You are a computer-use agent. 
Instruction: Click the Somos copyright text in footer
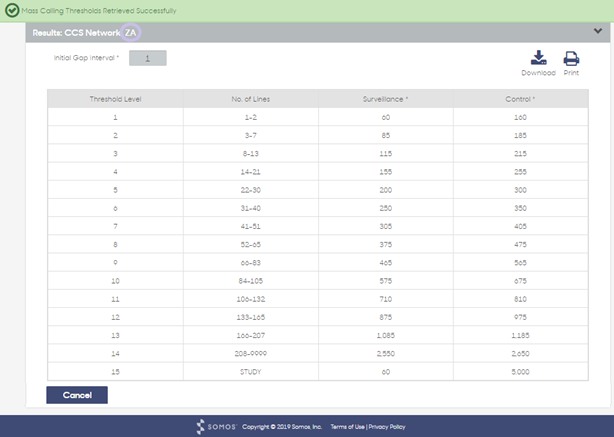point(282,427)
